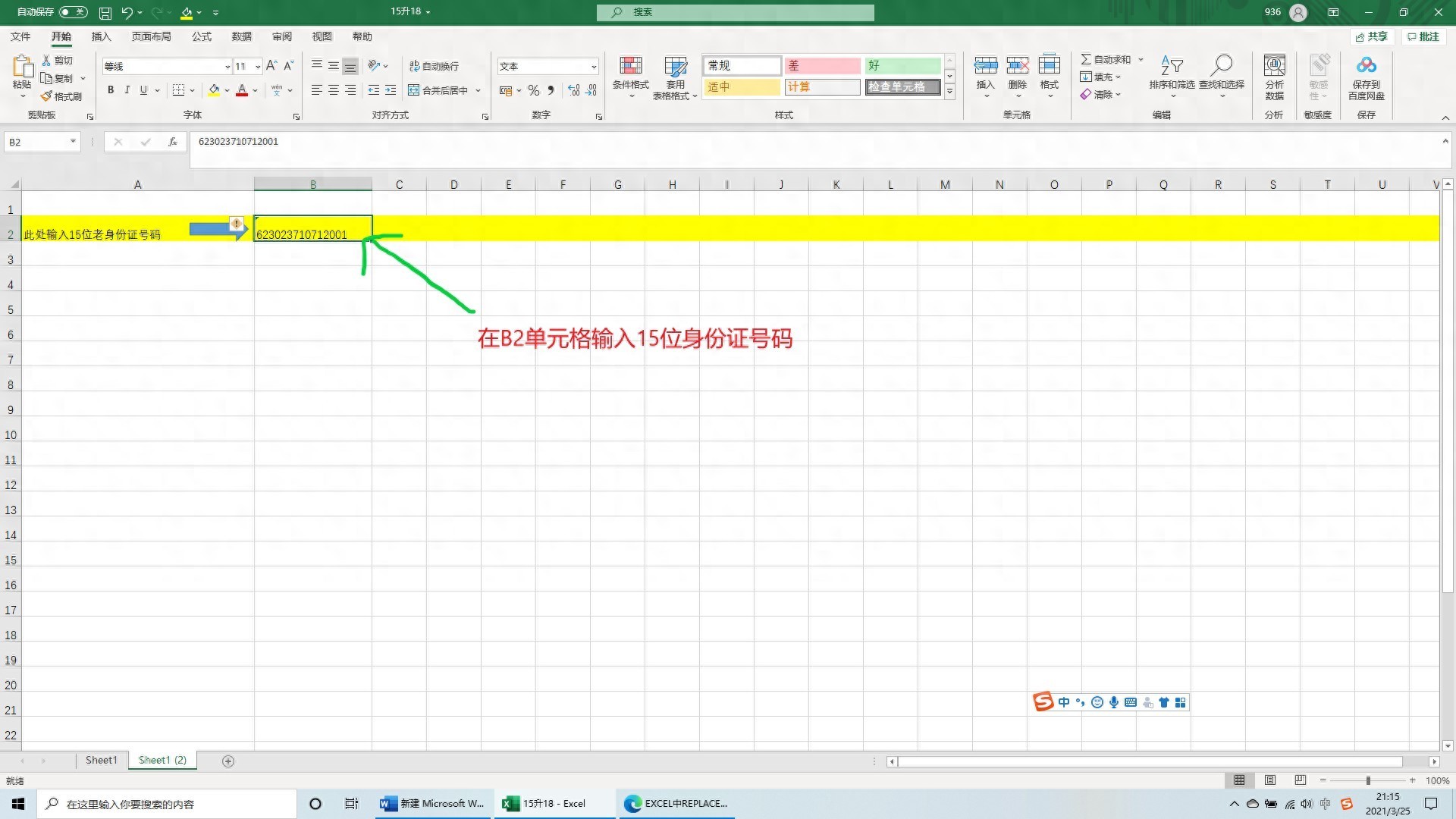
Task: Open the Formulas ribbon tab
Action: click(x=202, y=36)
